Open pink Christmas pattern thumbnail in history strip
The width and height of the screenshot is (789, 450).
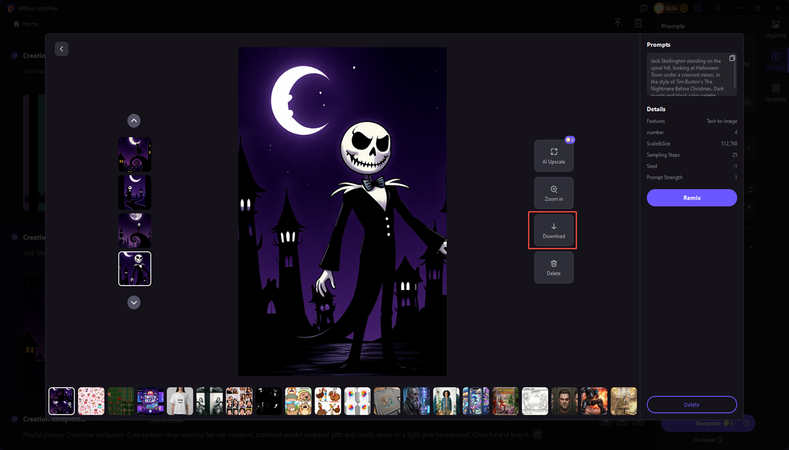click(x=91, y=401)
